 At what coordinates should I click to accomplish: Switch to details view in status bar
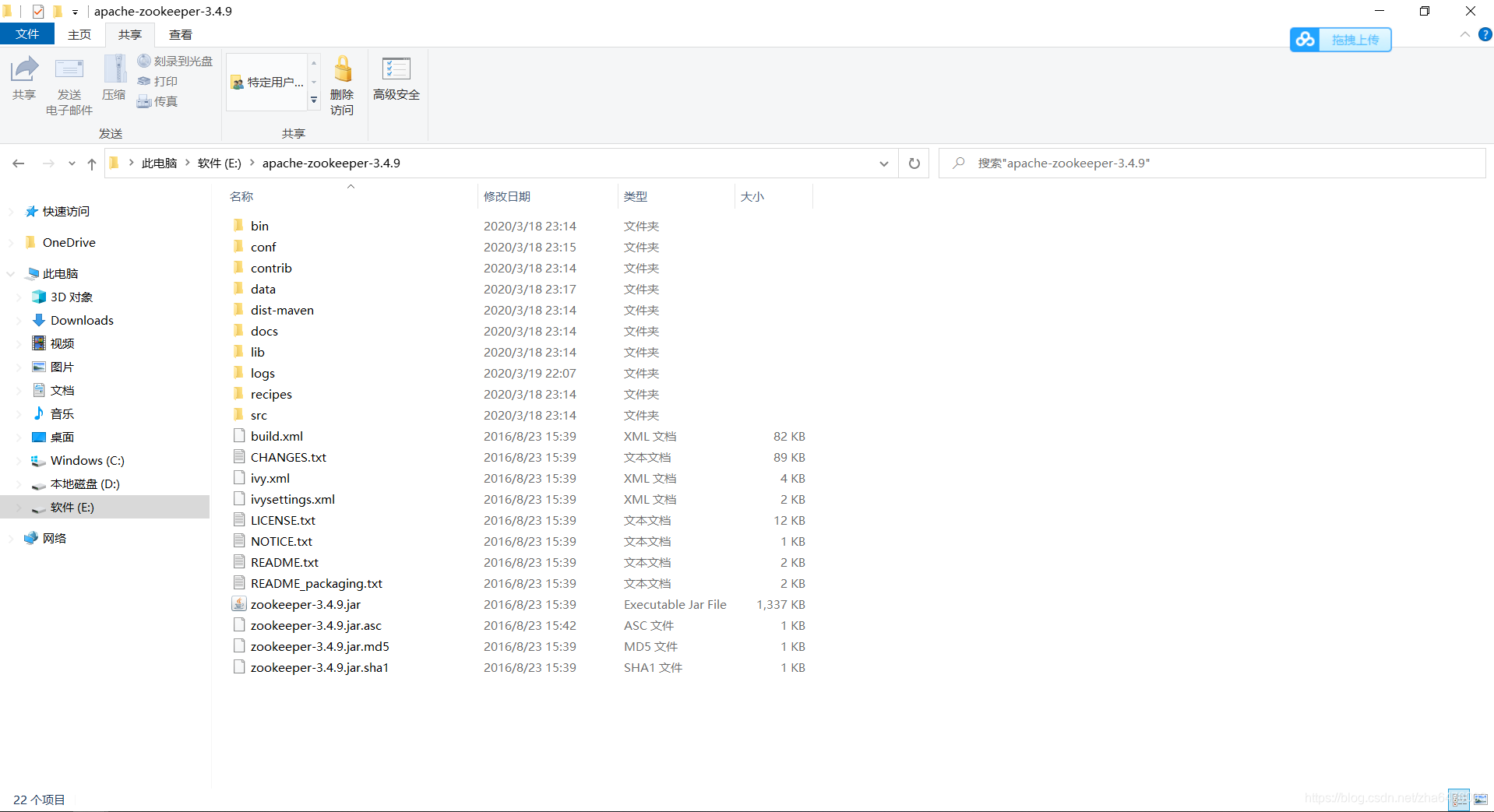1460,800
